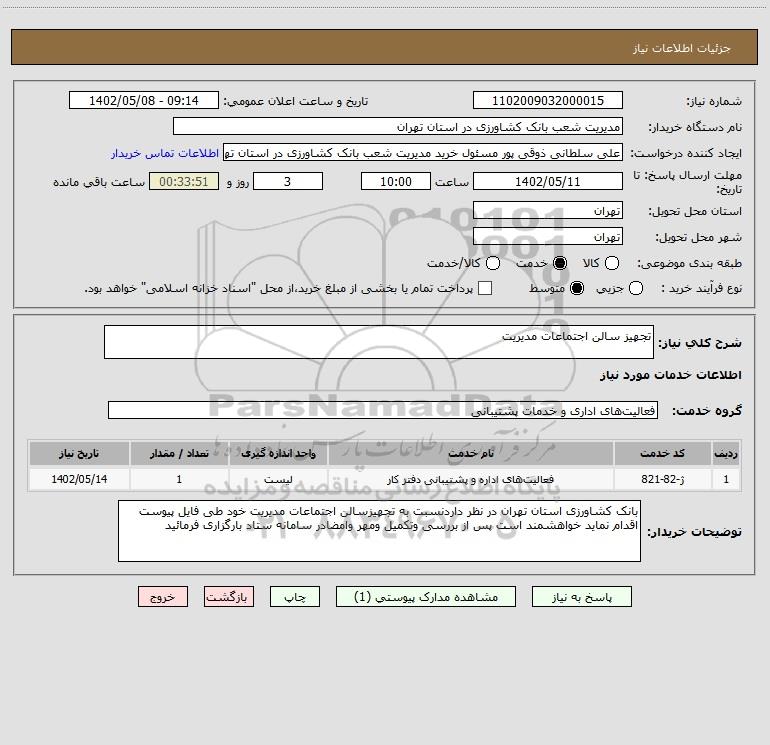
Task: Click the توضیحات خریدار label
Action: 694,532
